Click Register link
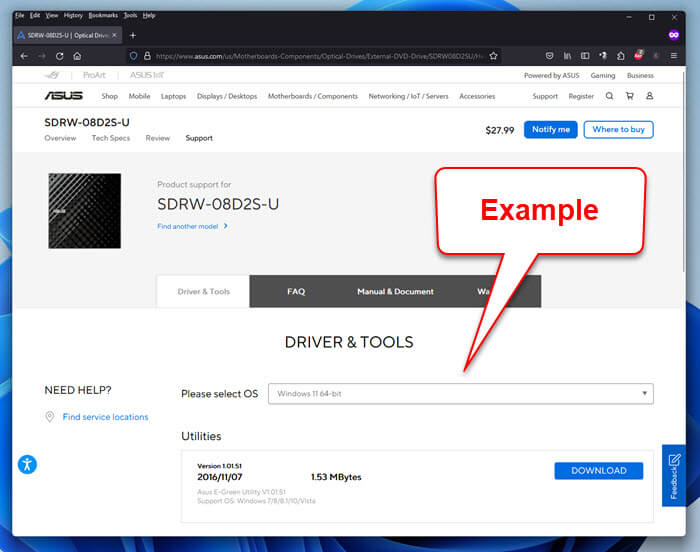The image size is (700, 552). coord(581,96)
